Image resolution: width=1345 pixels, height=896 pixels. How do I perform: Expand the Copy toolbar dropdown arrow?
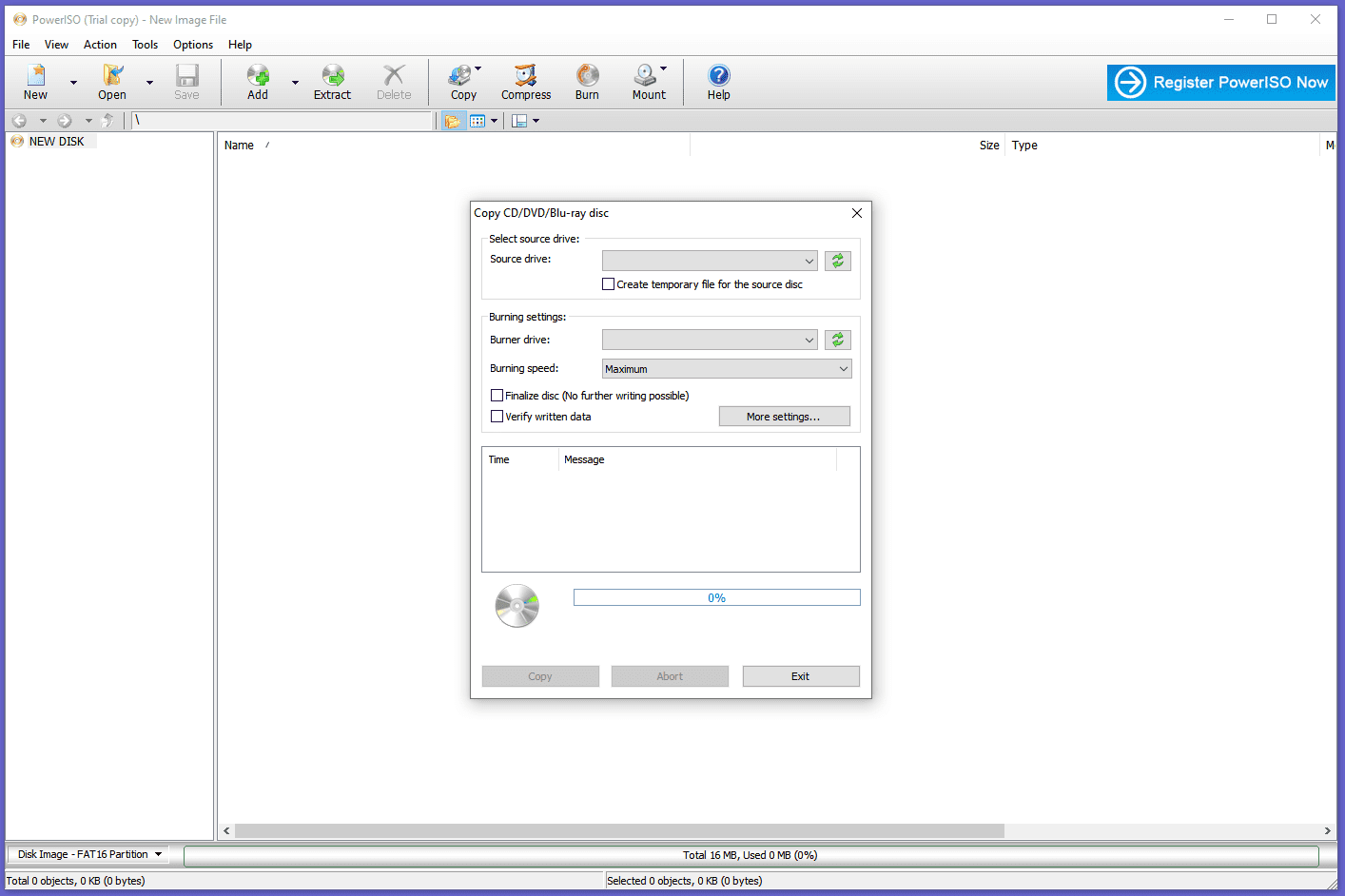tap(478, 68)
